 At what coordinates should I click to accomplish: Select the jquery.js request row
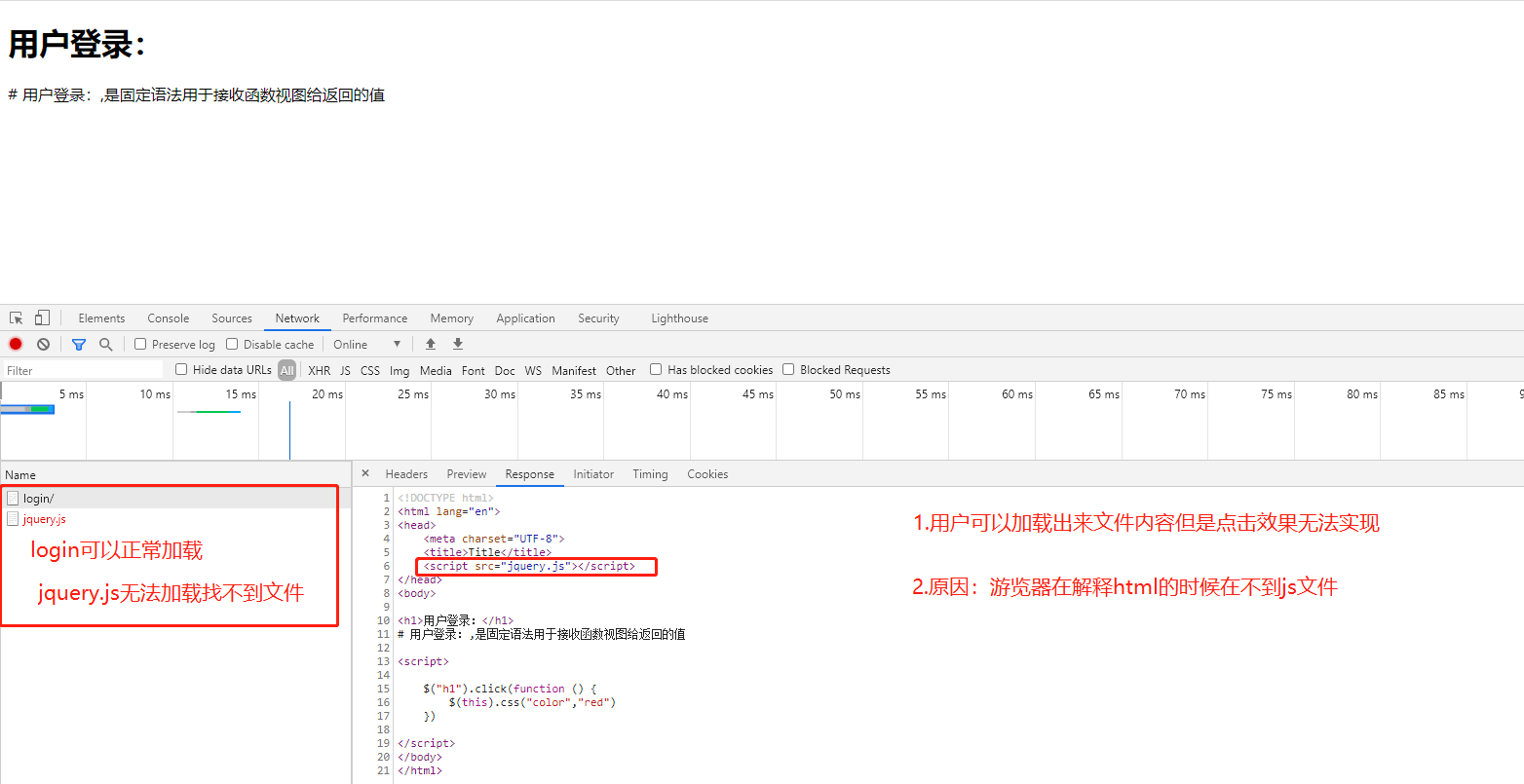175,519
